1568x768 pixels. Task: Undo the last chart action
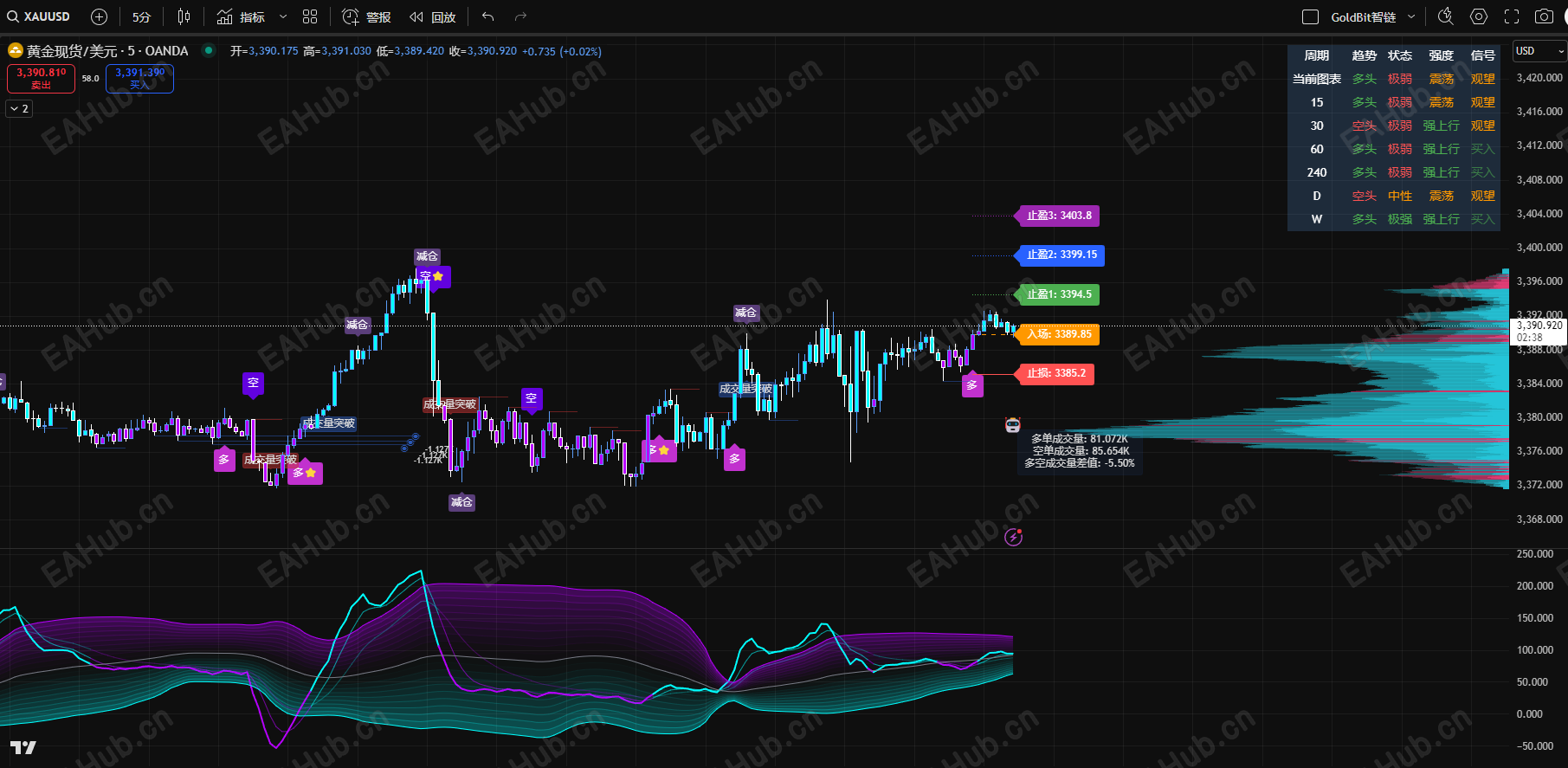coord(488,16)
